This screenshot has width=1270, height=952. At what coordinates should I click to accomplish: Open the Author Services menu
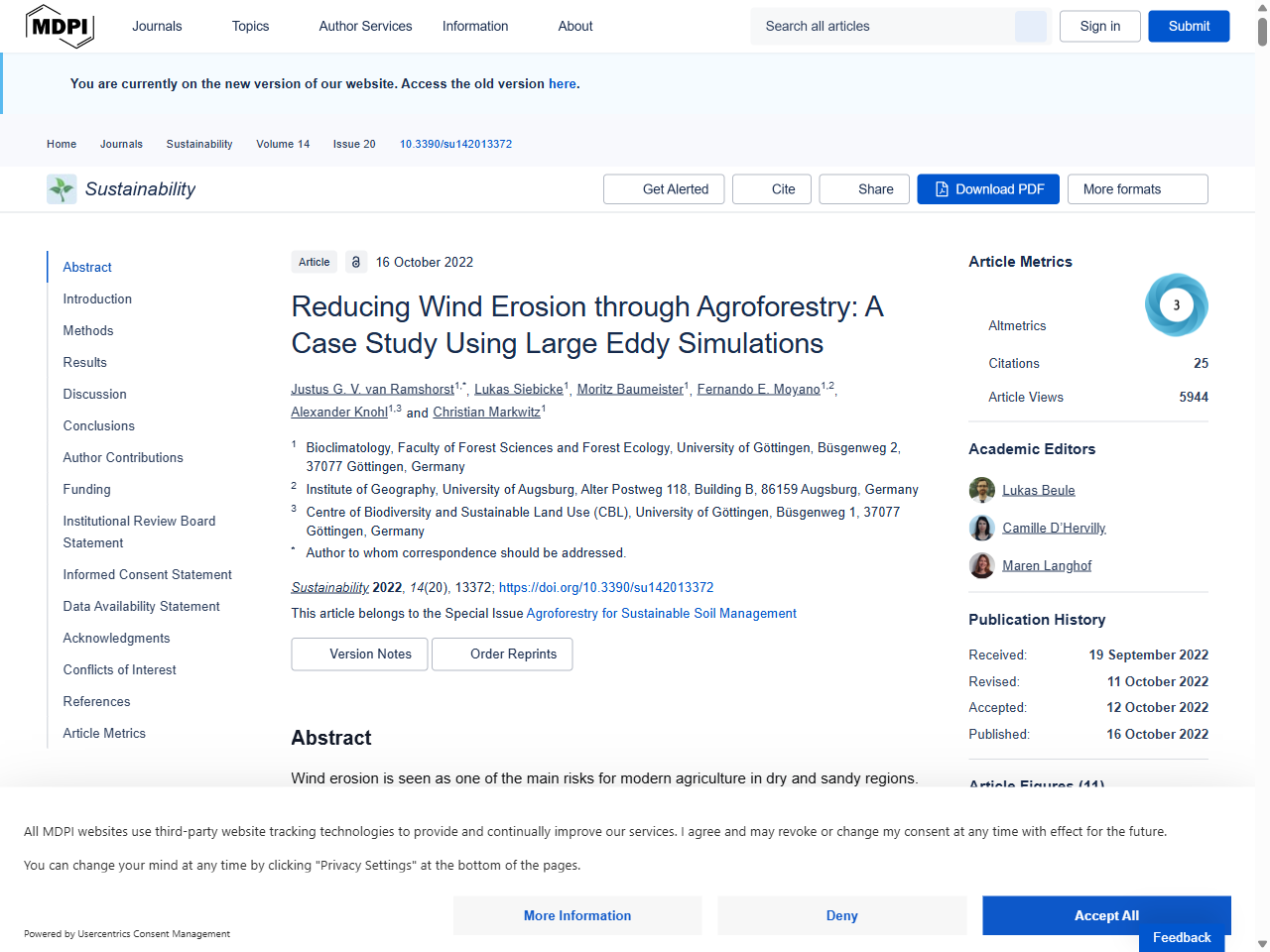(365, 26)
